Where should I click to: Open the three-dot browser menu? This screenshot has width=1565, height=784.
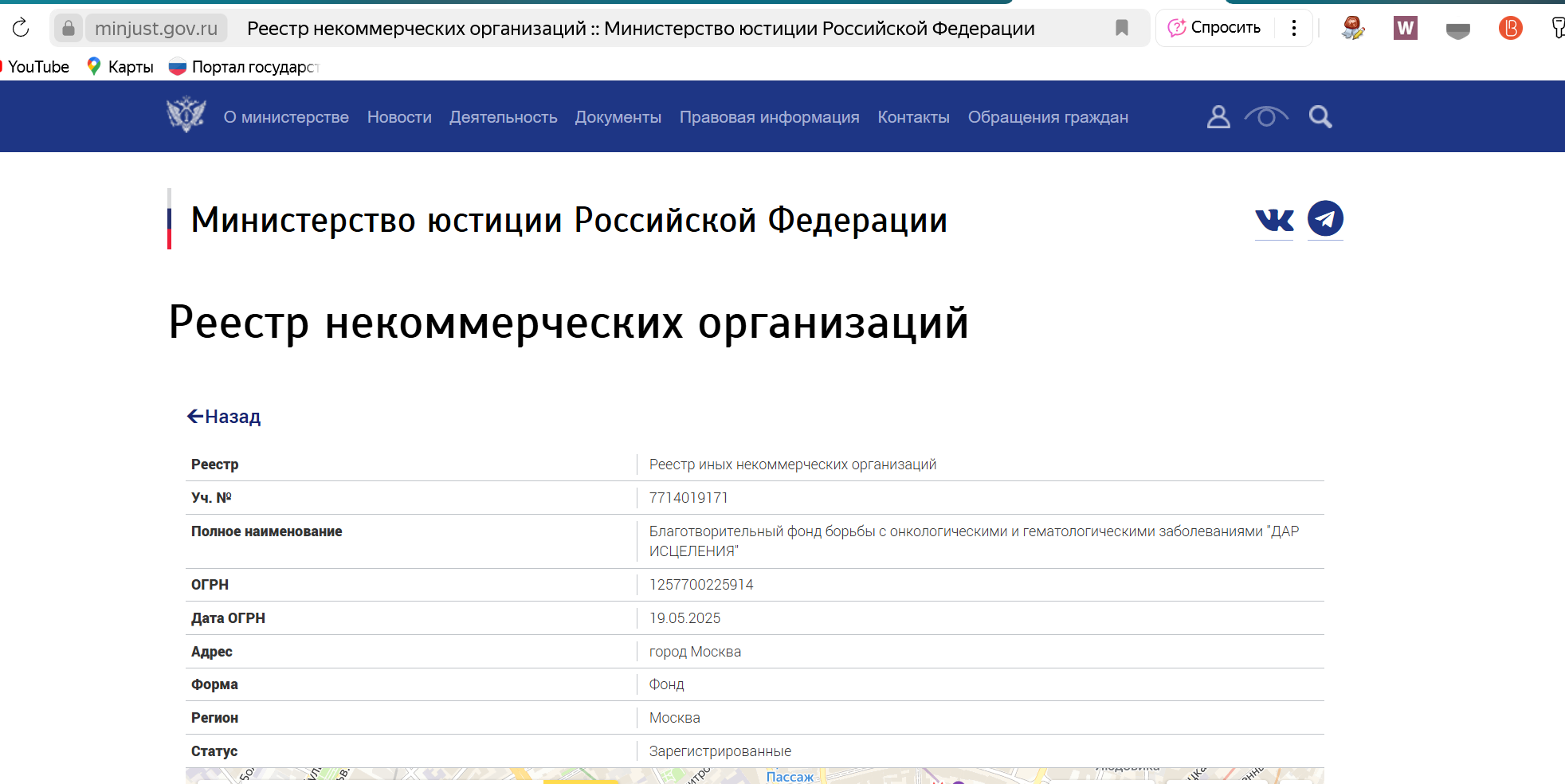1294,28
